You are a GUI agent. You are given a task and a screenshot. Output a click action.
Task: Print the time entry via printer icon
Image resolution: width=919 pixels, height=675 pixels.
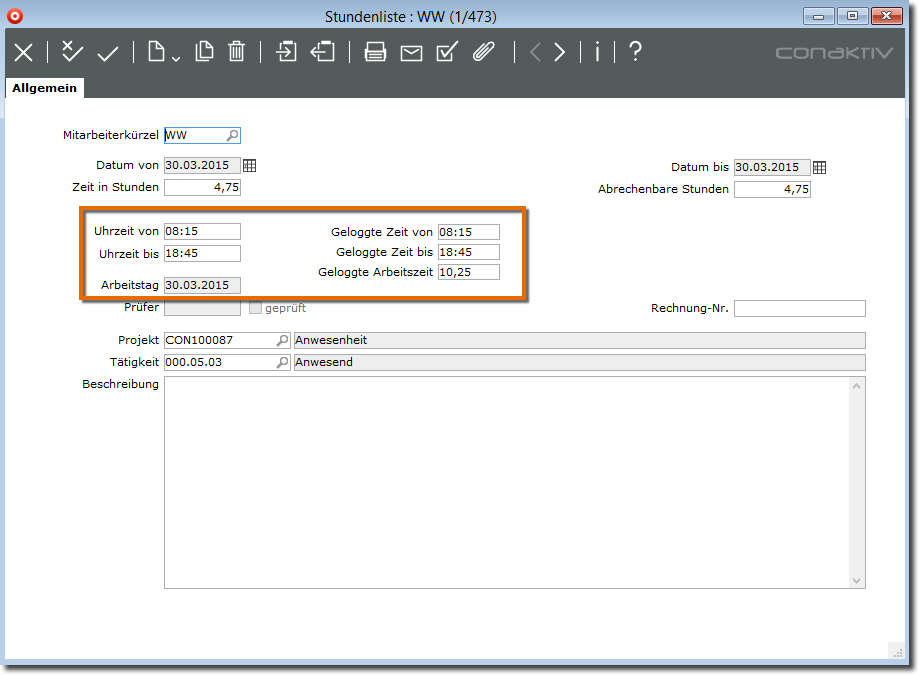click(x=375, y=53)
